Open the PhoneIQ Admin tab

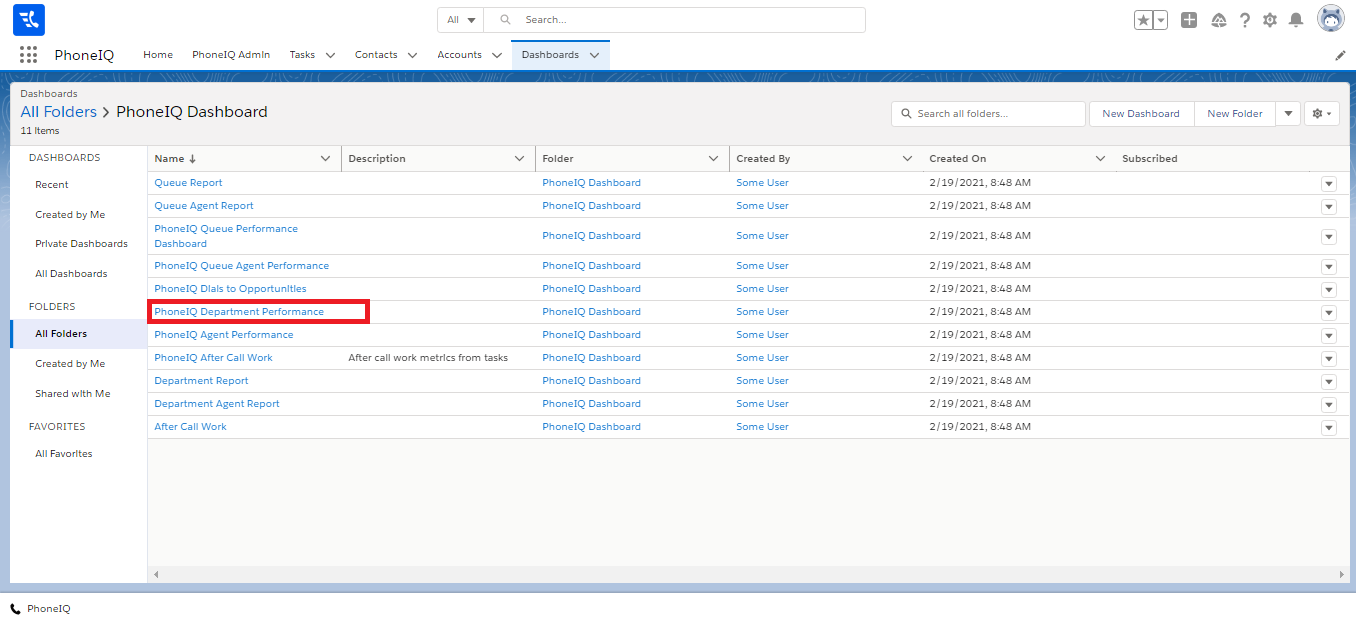click(231, 55)
